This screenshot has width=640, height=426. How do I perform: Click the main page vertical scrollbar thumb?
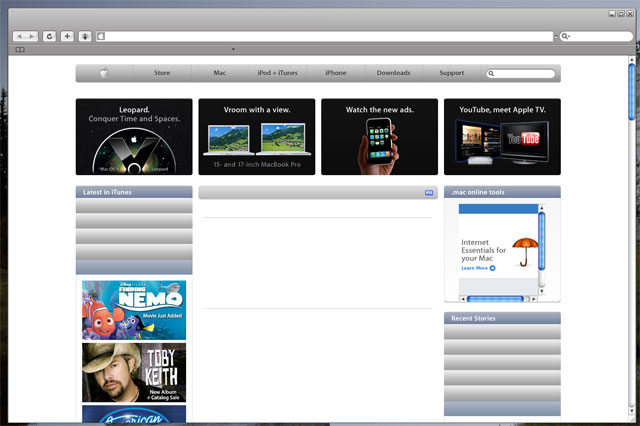pos(631,92)
